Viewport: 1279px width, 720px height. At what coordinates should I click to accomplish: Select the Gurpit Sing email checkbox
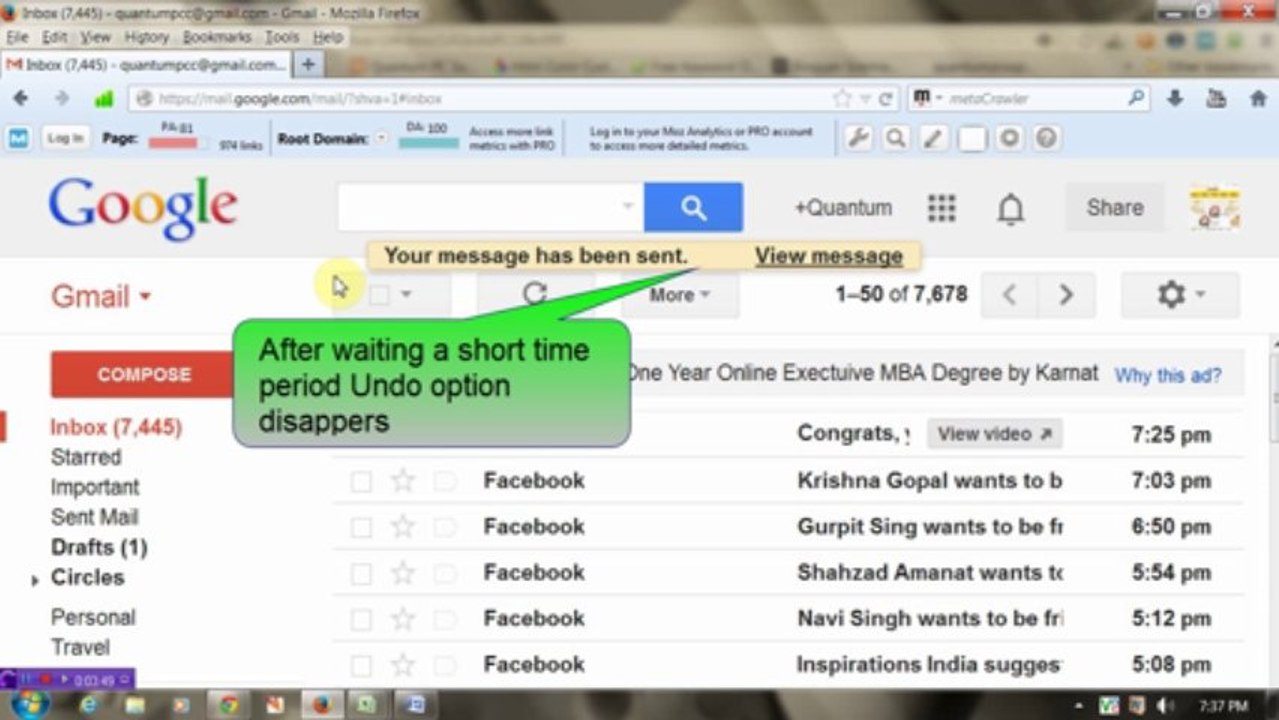361,528
